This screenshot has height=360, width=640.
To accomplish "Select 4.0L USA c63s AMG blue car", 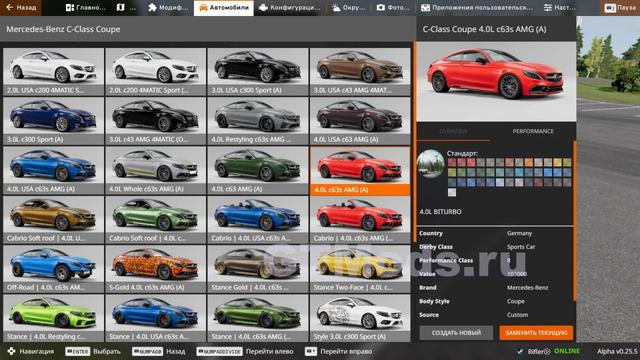I will (53, 171).
